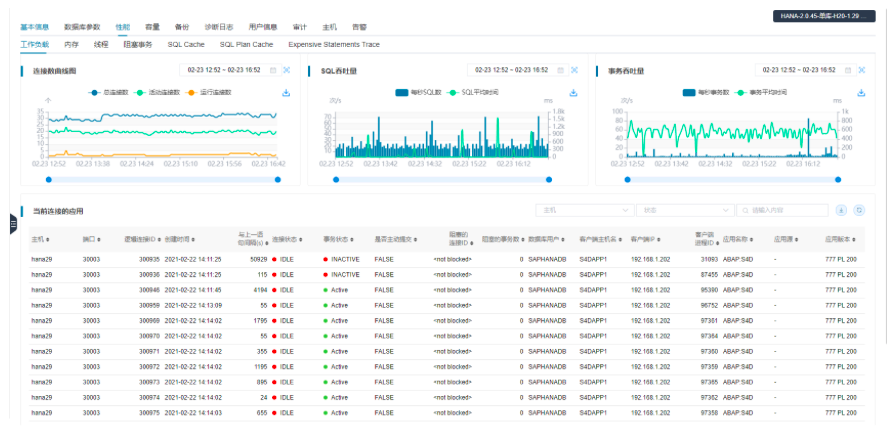Screen dimensions: 887x429
Task: Click the start handle of 连接数曲线图 slider
Action: [49, 179]
